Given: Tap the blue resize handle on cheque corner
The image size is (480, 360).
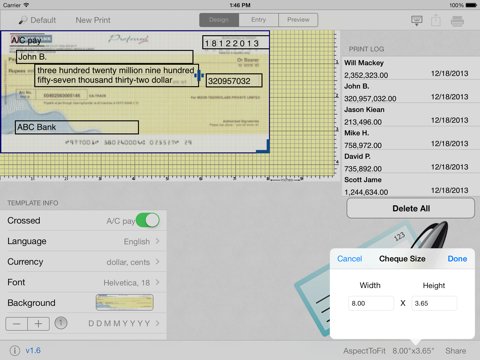Looking at the screenshot, I should pos(263,147).
